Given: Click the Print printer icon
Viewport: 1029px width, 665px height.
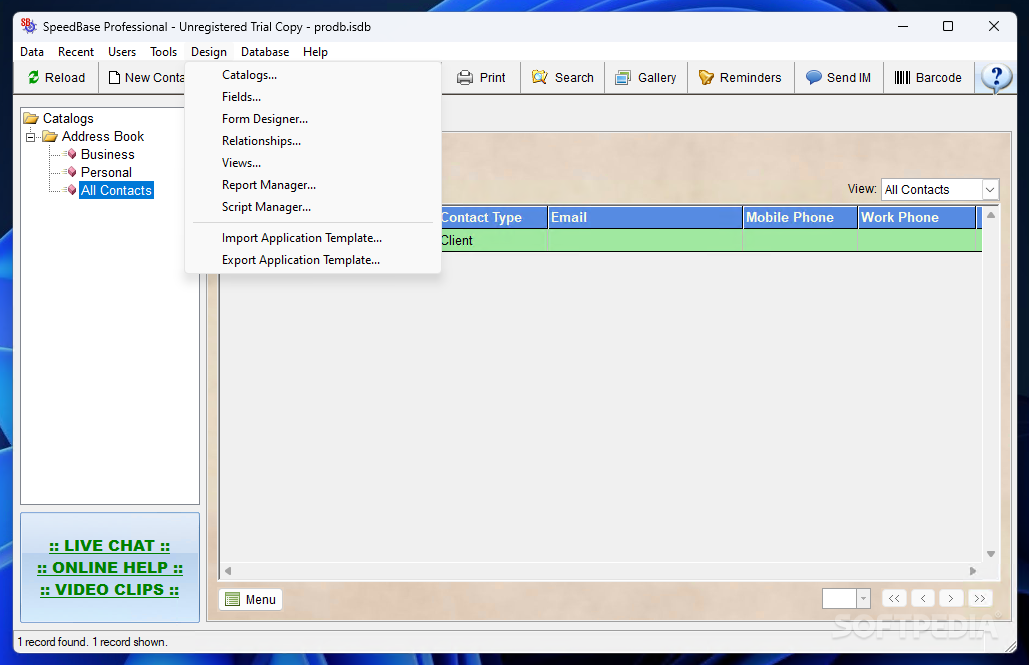Looking at the screenshot, I should click(x=465, y=77).
